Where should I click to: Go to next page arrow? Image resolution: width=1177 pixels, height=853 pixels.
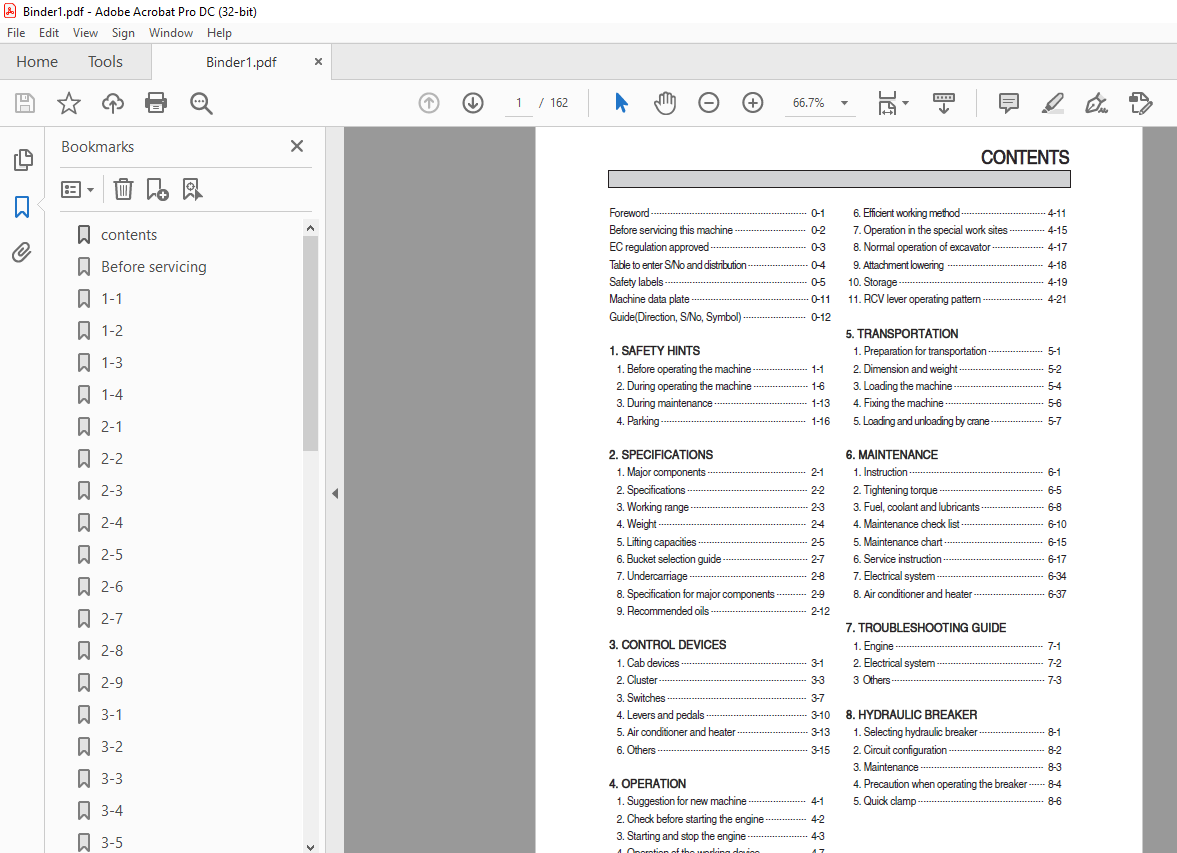coord(473,103)
